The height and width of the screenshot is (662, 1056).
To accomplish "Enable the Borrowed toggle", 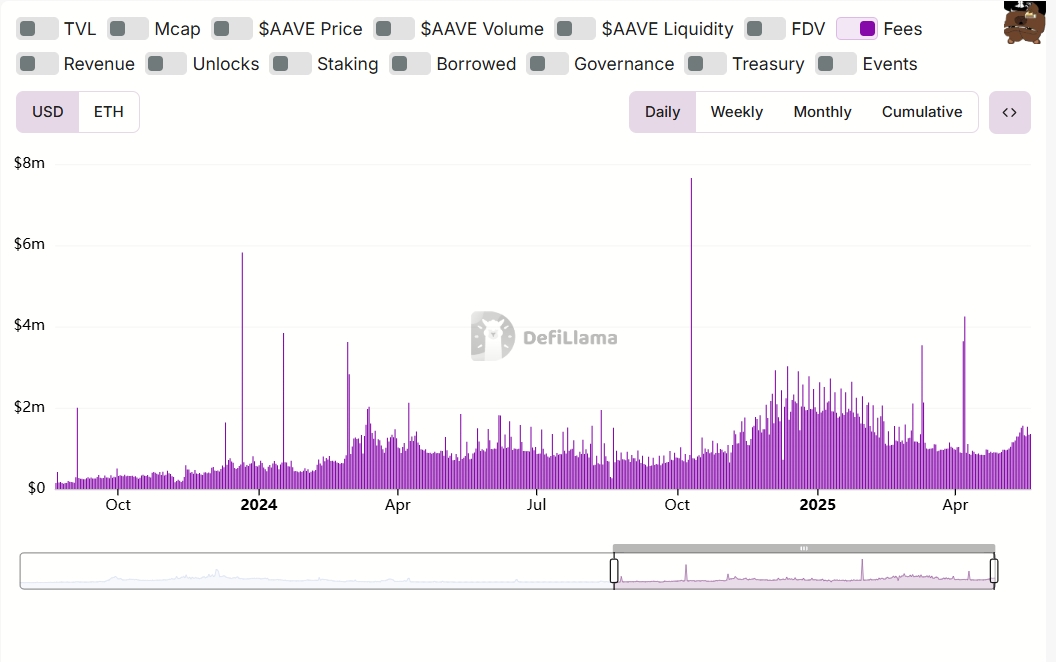I will pos(409,64).
